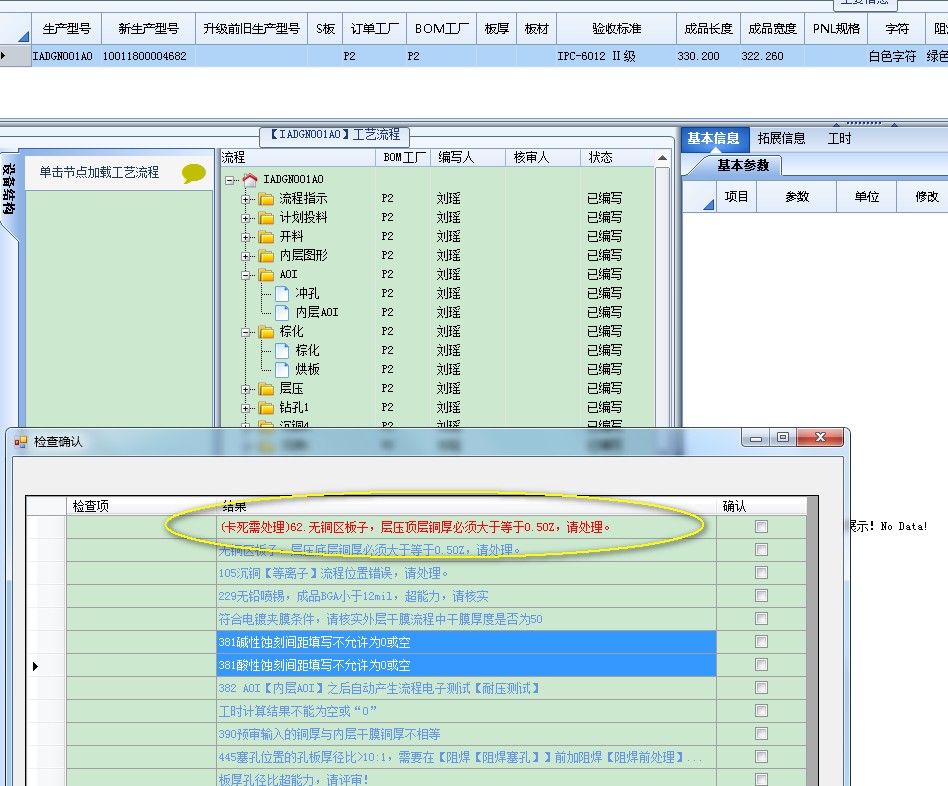Click the 成品长度 column header
Viewport: 948px width, 786px height.
[x=708, y=28]
